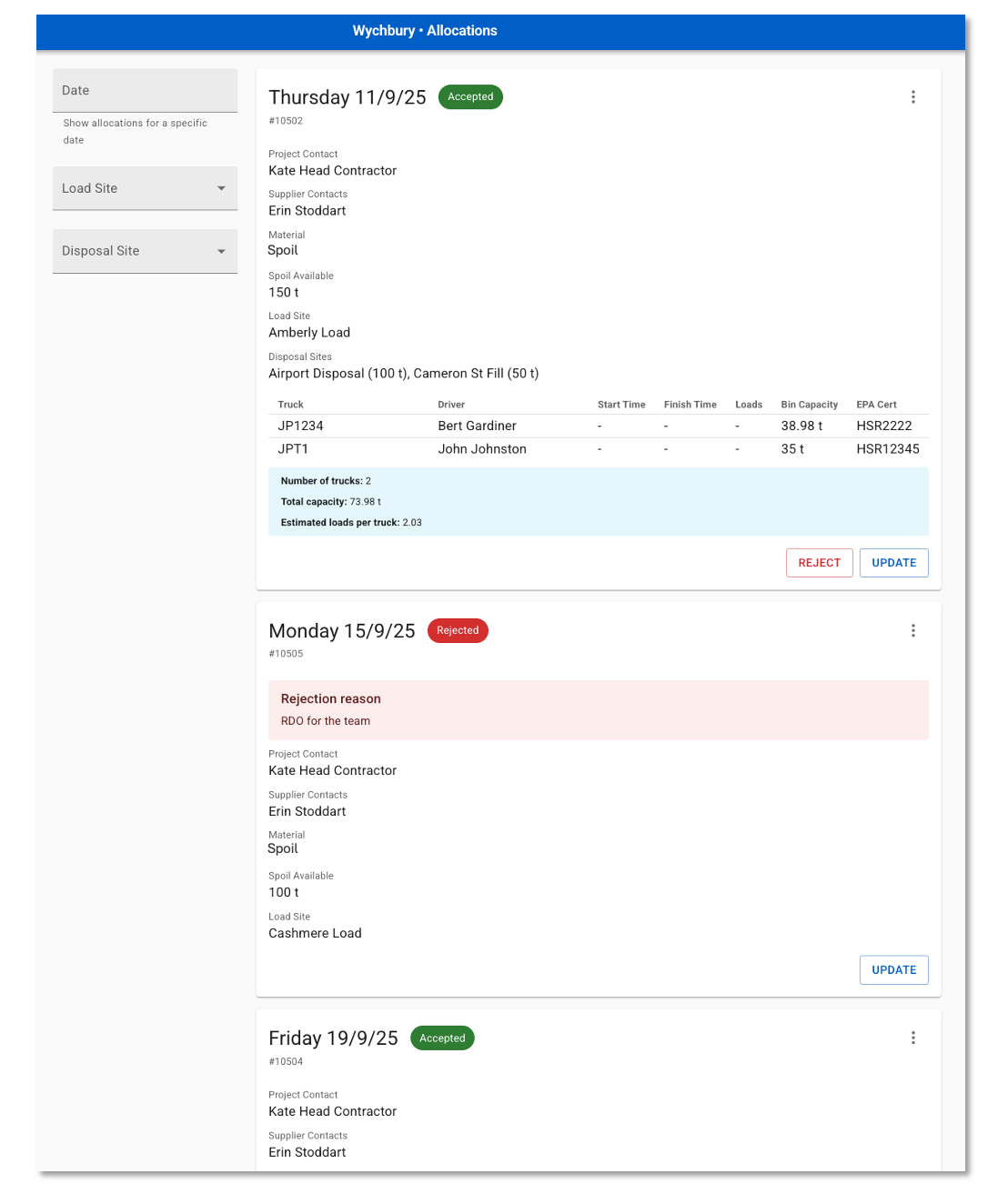Click bin capacity 38.98 t
1008x1204 pixels.
pos(801,426)
